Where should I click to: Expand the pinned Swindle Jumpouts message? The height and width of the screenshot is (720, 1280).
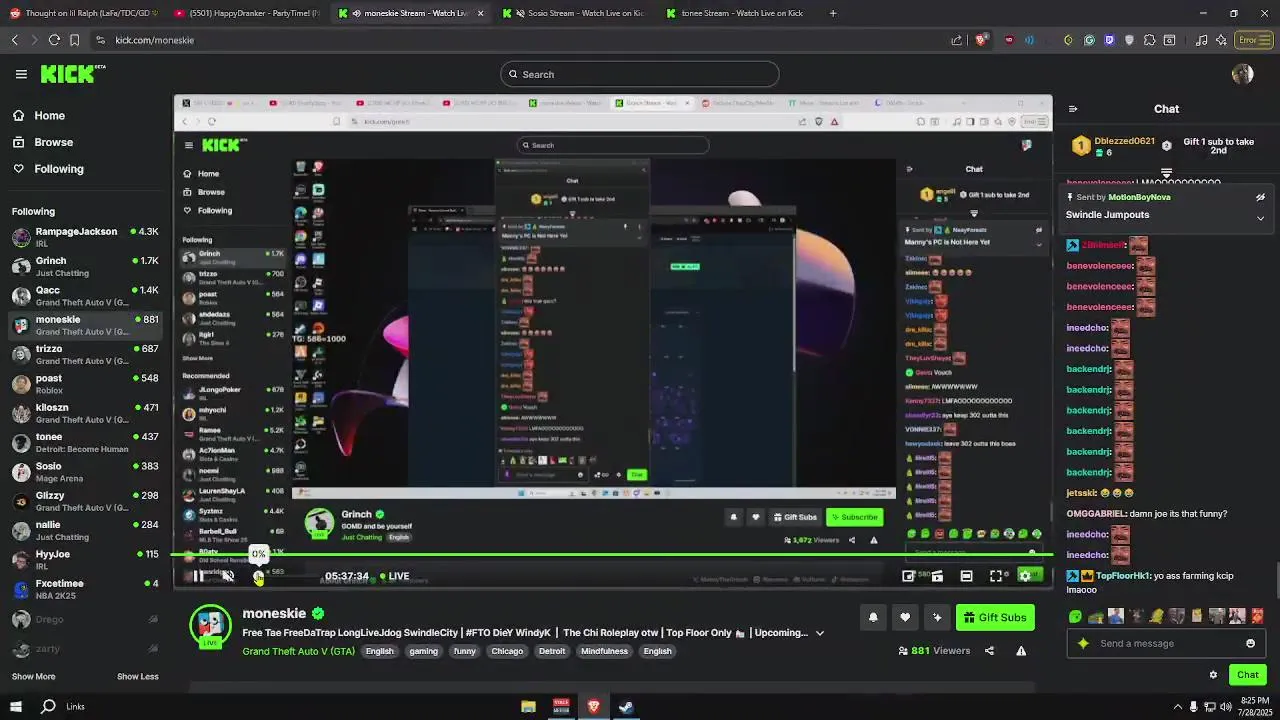click(x=1260, y=217)
